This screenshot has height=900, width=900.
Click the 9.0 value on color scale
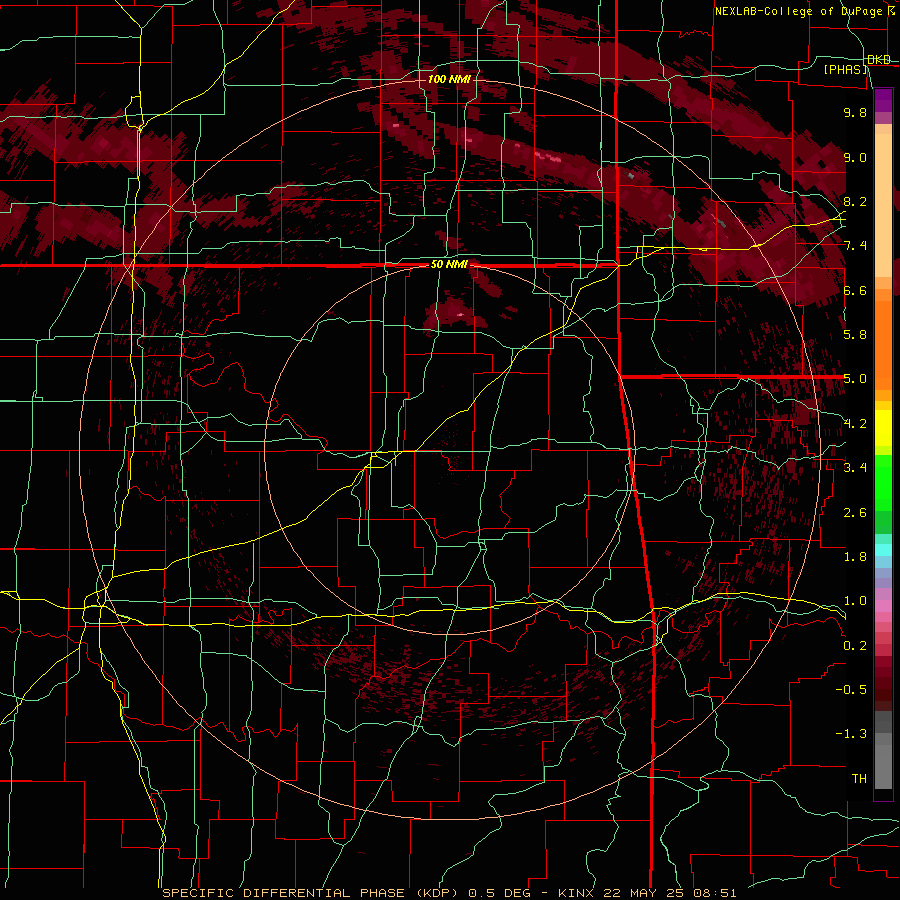tap(855, 157)
